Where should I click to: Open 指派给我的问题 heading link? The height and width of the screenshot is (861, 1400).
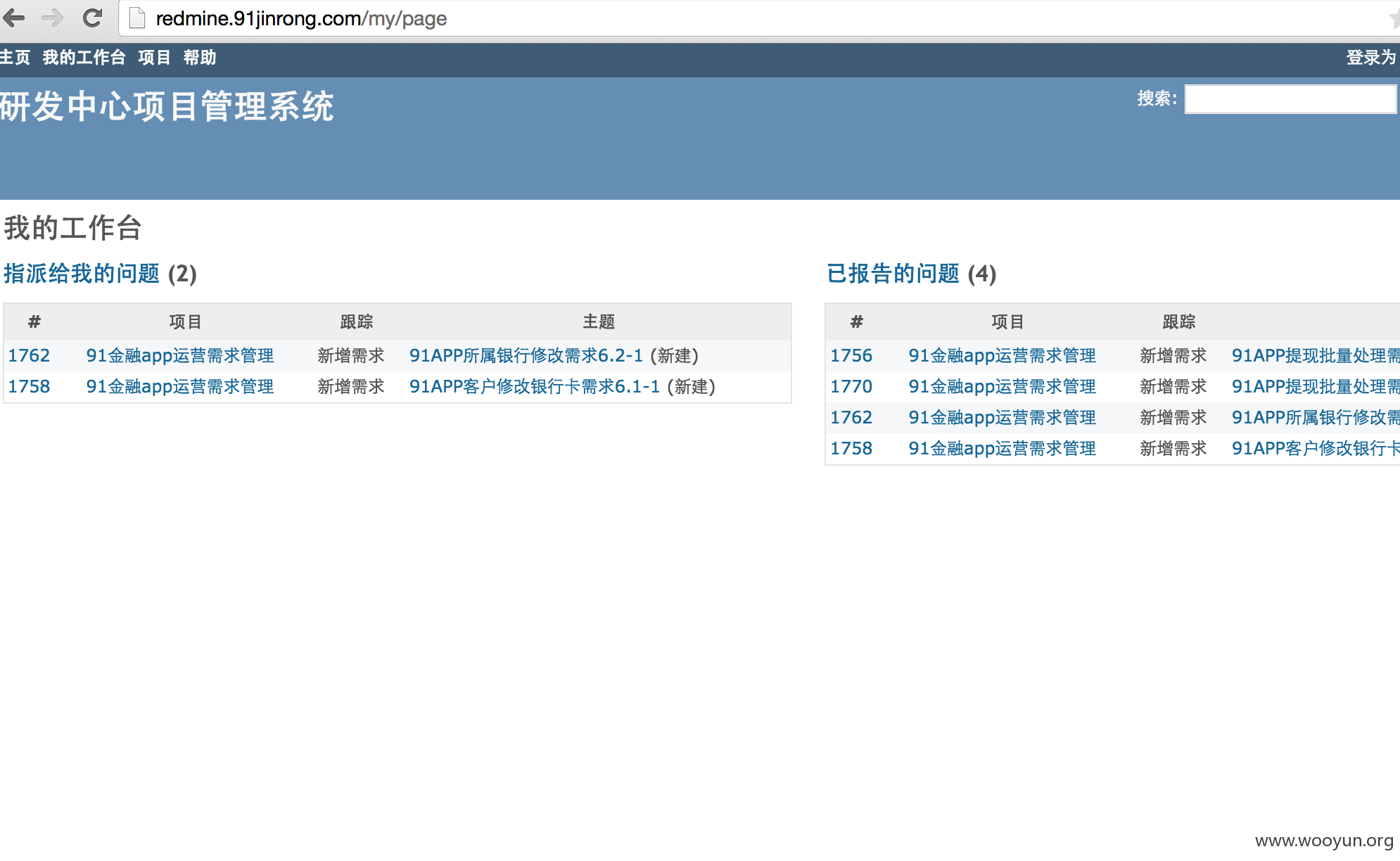tap(82, 274)
